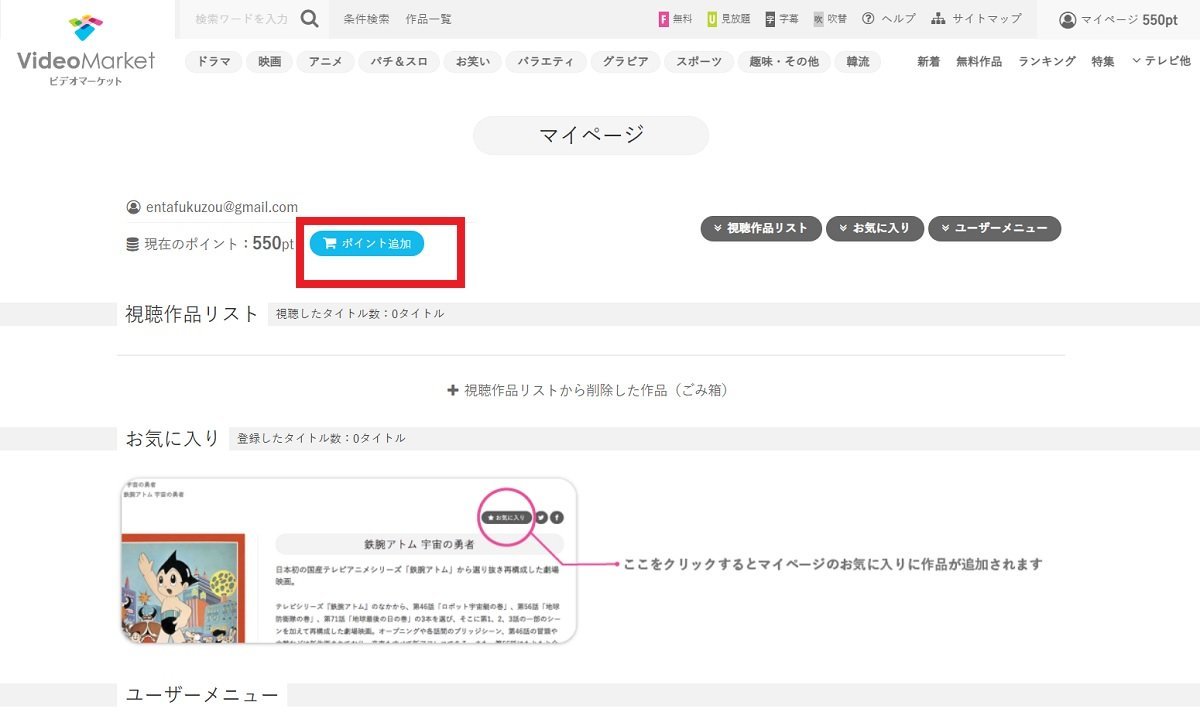Image resolution: width=1200 pixels, height=726 pixels.
Task: Open the テレビ他 dropdown menu
Action: [1160, 62]
